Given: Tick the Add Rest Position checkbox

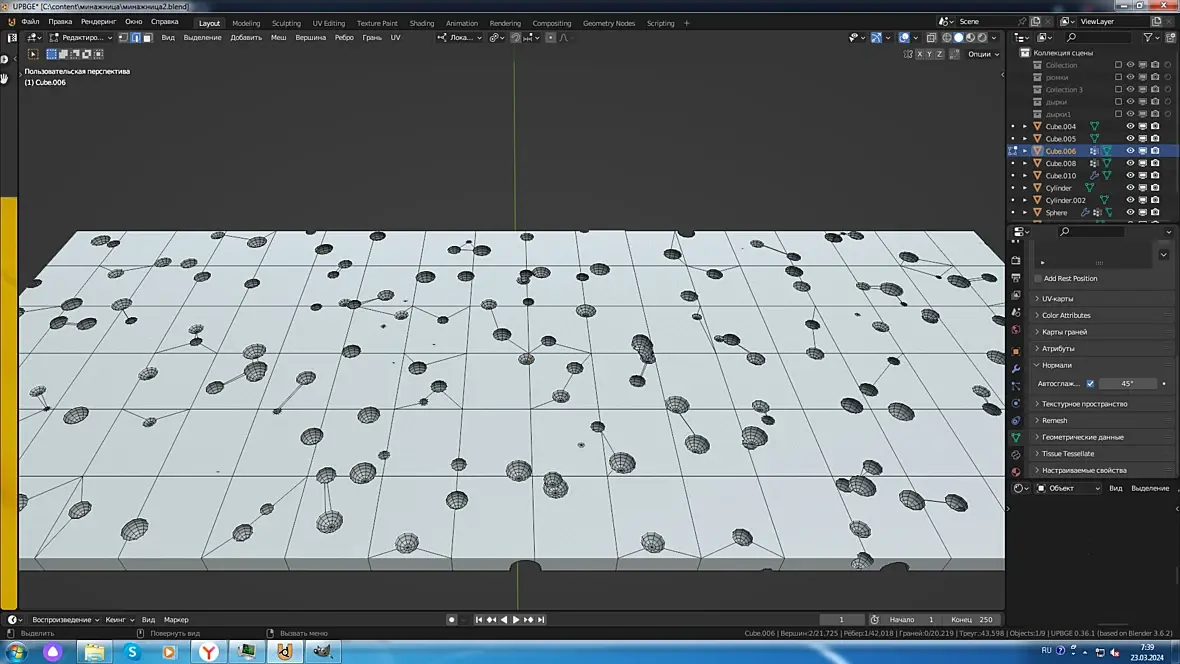Looking at the screenshot, I should pos(1038,279).
